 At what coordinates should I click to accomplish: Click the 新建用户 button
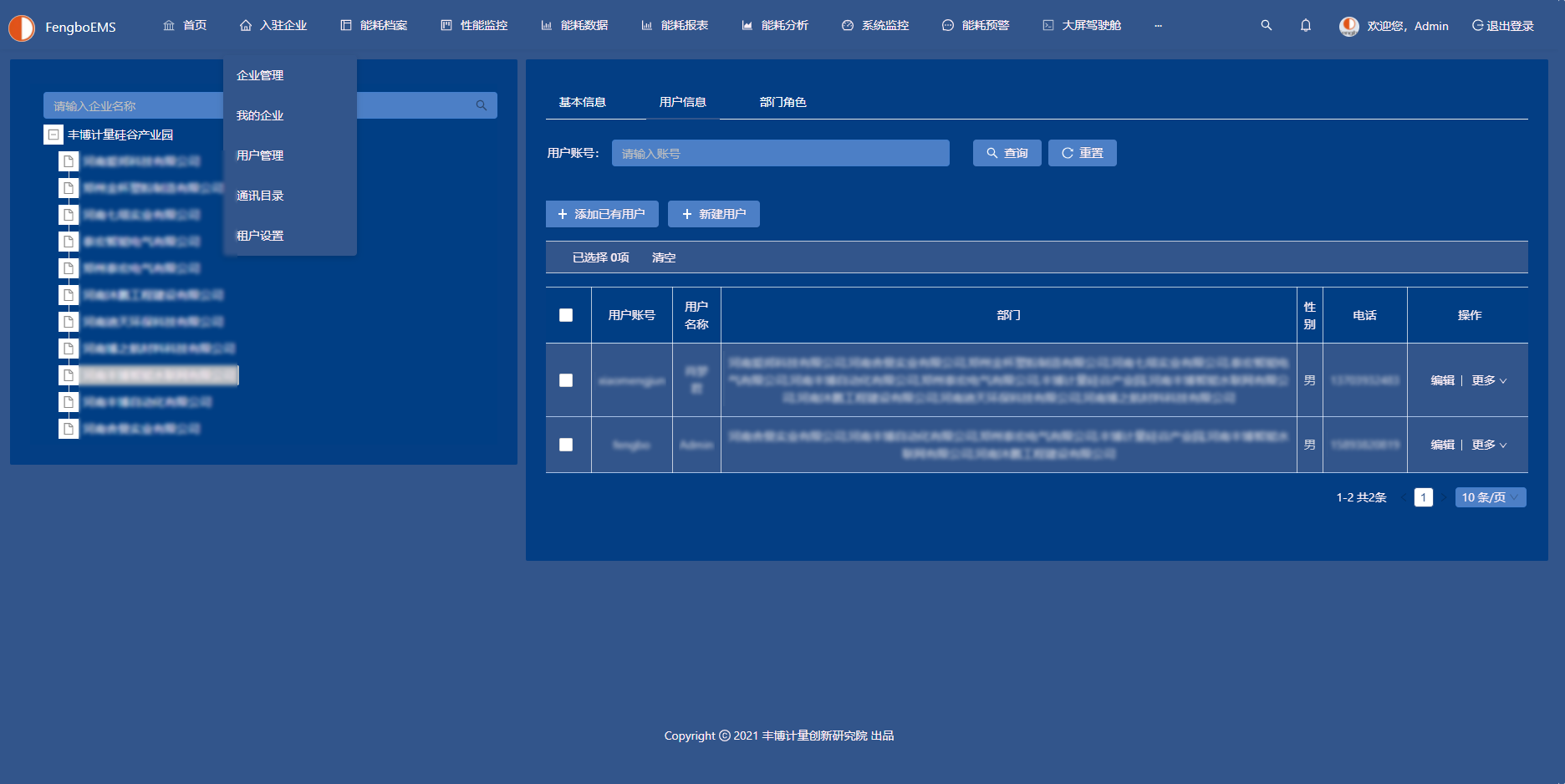(713, 214)
